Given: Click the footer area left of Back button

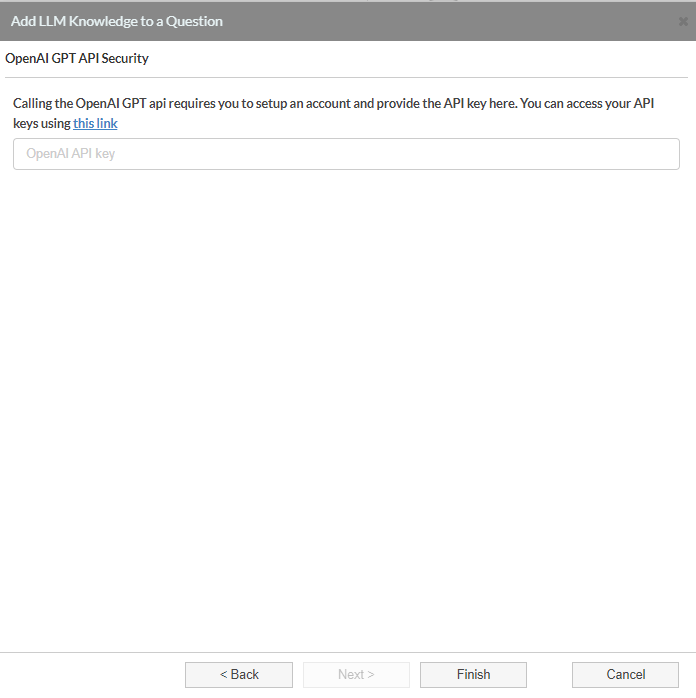Looking at the screenshot, I should [x=93, y=674].
